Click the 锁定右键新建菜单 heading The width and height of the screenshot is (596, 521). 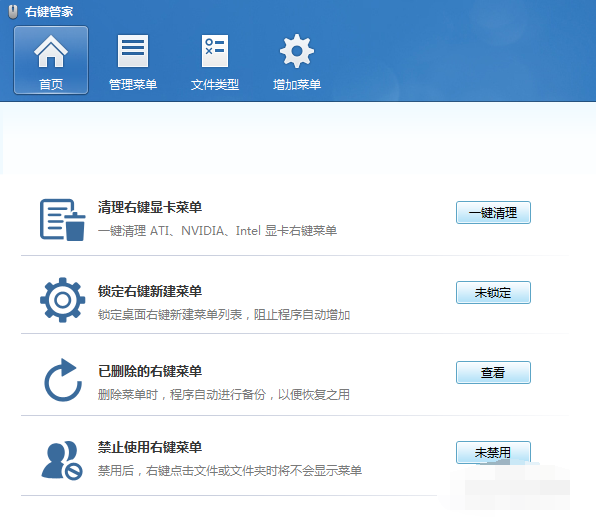(x=150, y=291)
